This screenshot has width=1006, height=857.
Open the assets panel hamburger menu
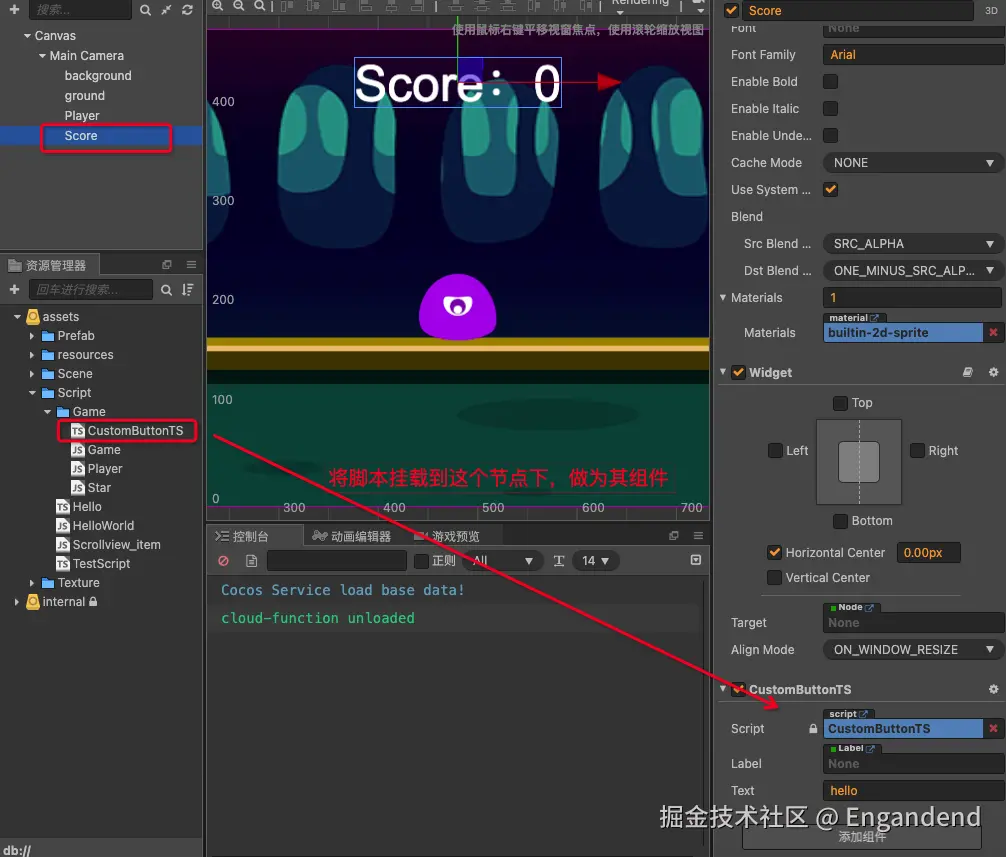coord(191,264)
